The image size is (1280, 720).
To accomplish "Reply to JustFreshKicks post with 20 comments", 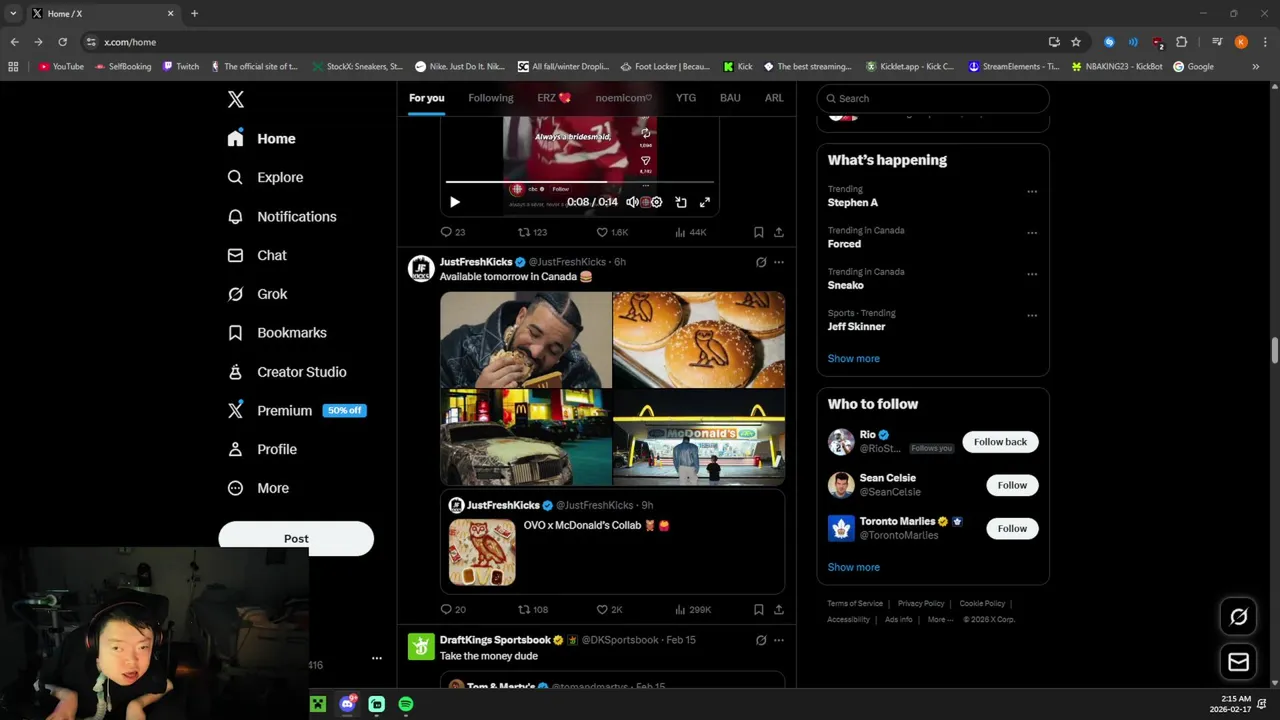I will point(453,609).
